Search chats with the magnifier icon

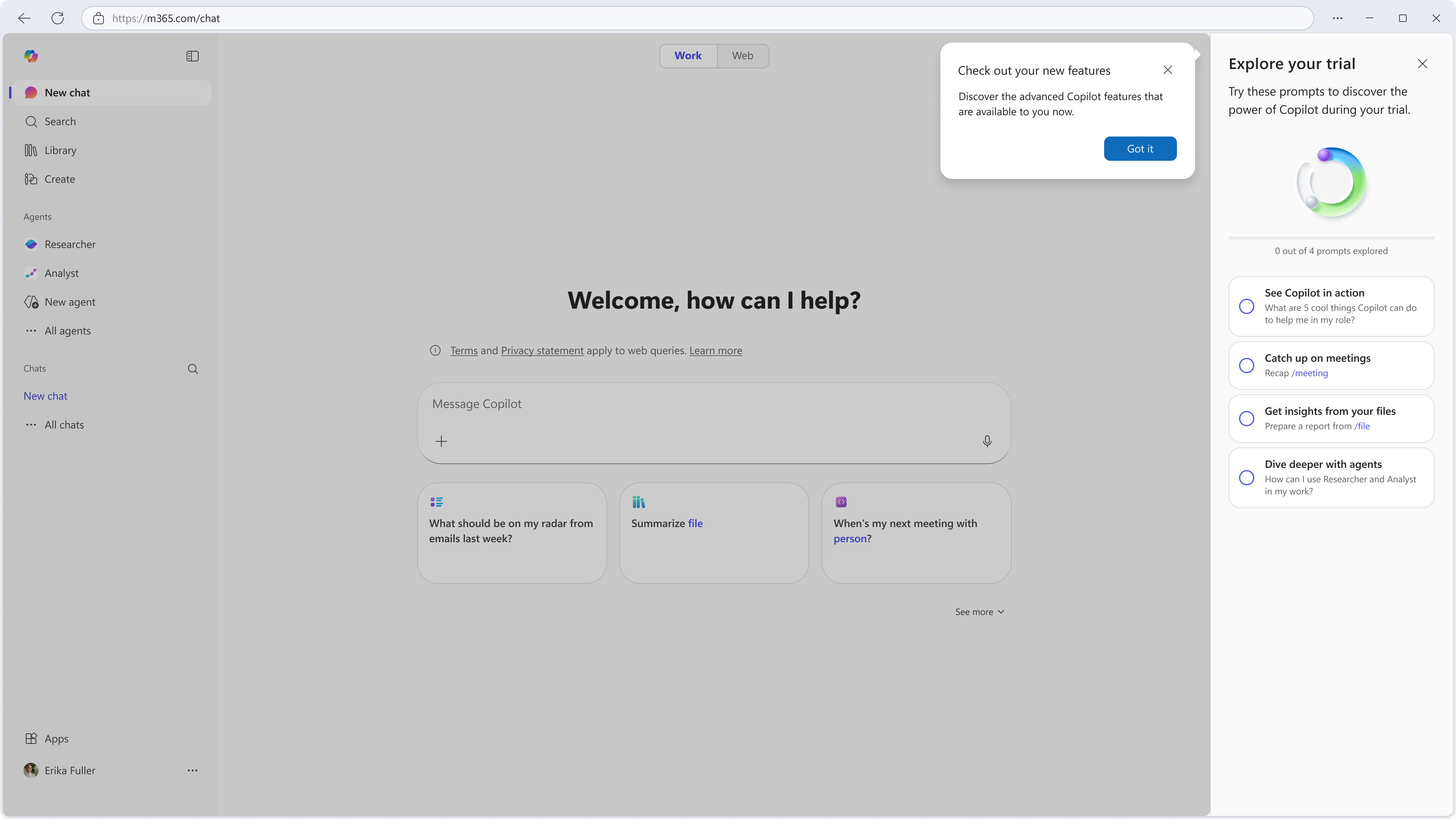193,369
